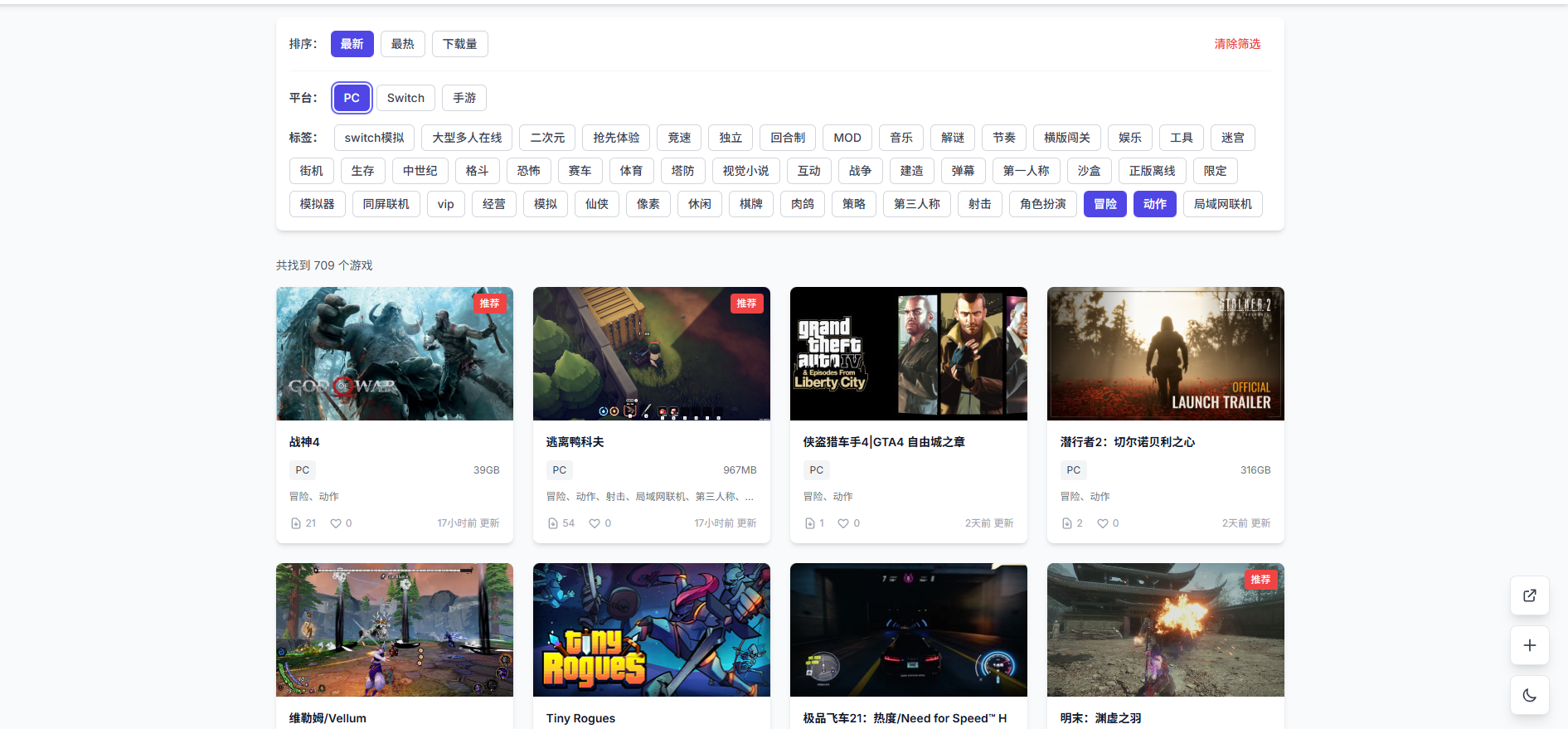Click the plus icon floating button
This screenshot has width=1568, height=729.
point(1529,645)
